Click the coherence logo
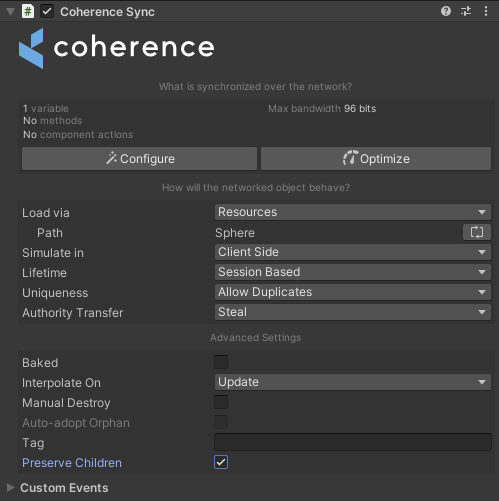 tap(117, 48)
